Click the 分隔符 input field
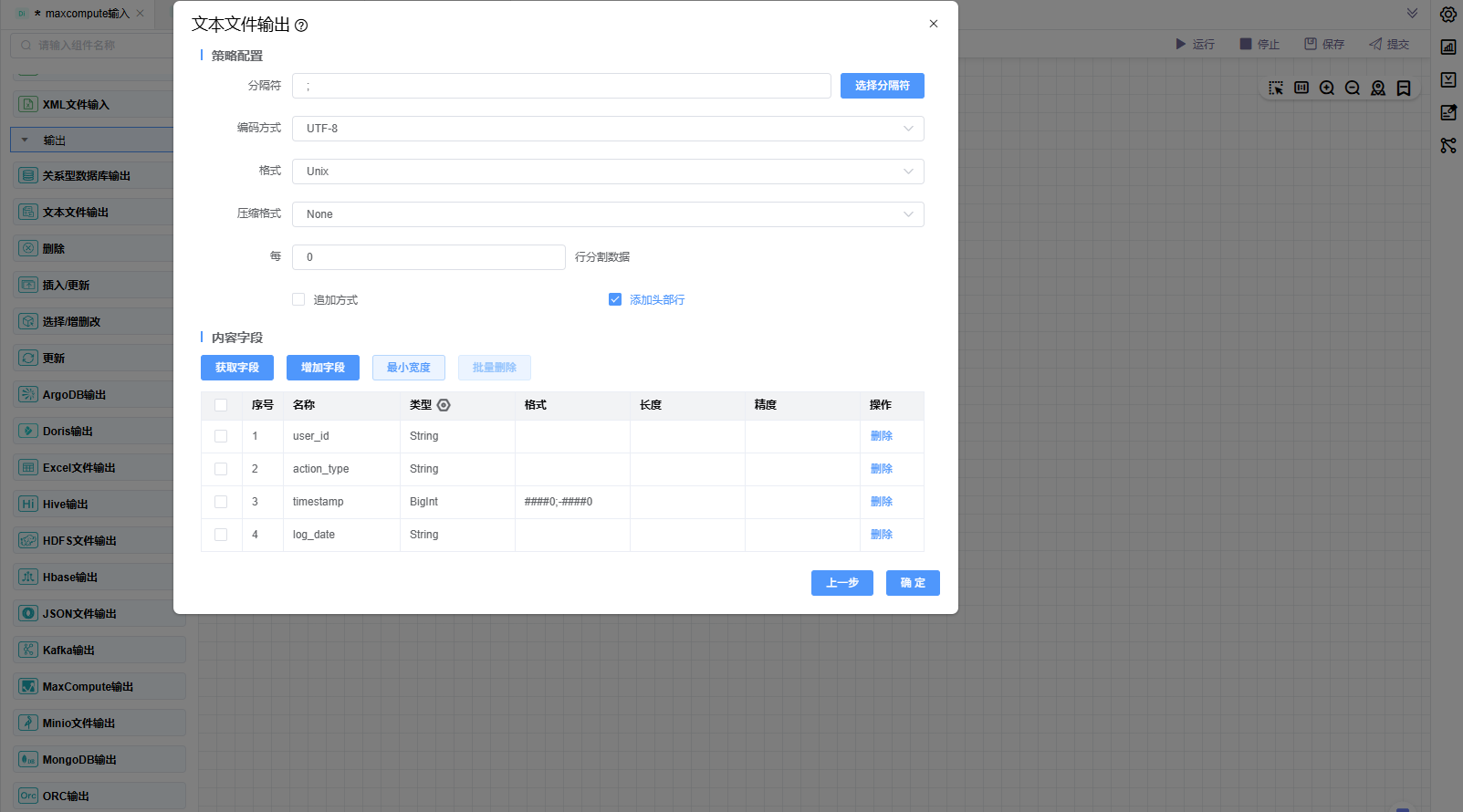The height and width of the screenshot is (812, 1463). [561, 86]
